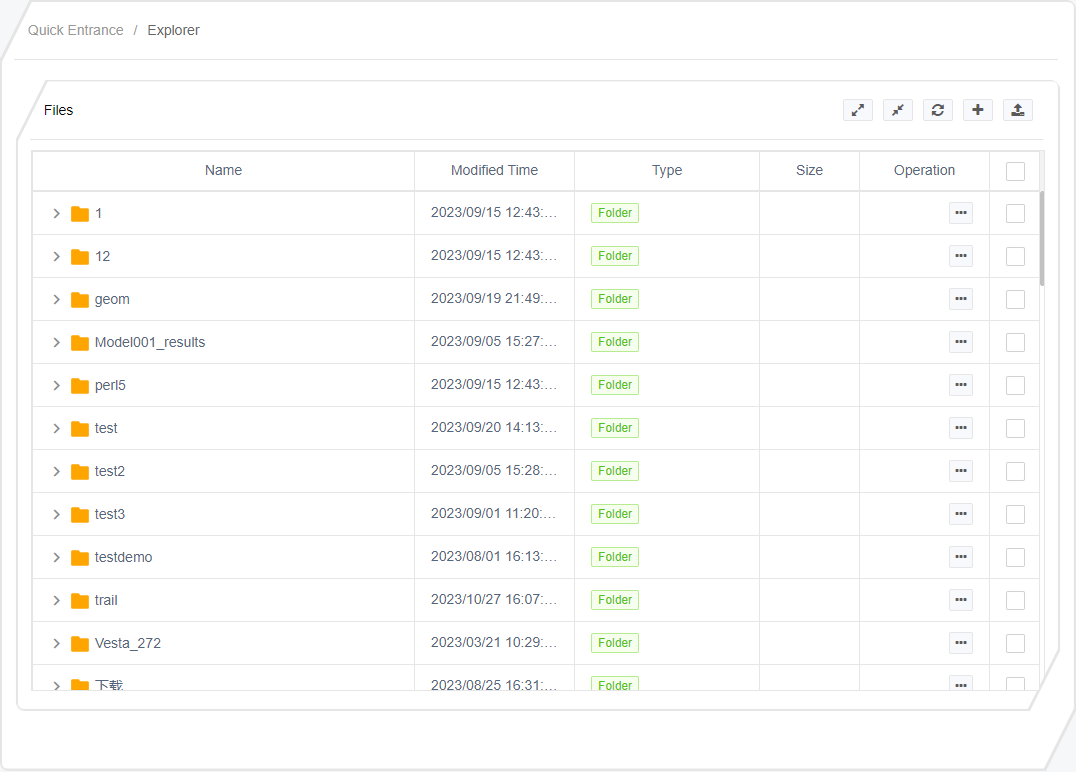Expand folder 1 in the tree
1076x772 pixels.
pyautogui.click(x=56, y=213)
